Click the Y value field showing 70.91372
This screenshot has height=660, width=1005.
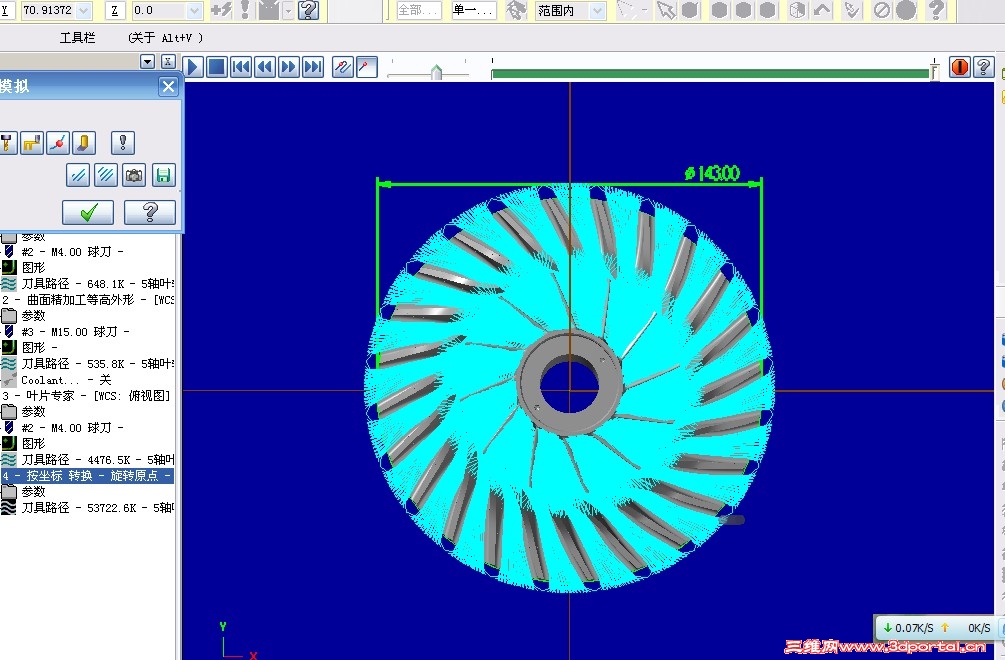[x=49, y=10]
